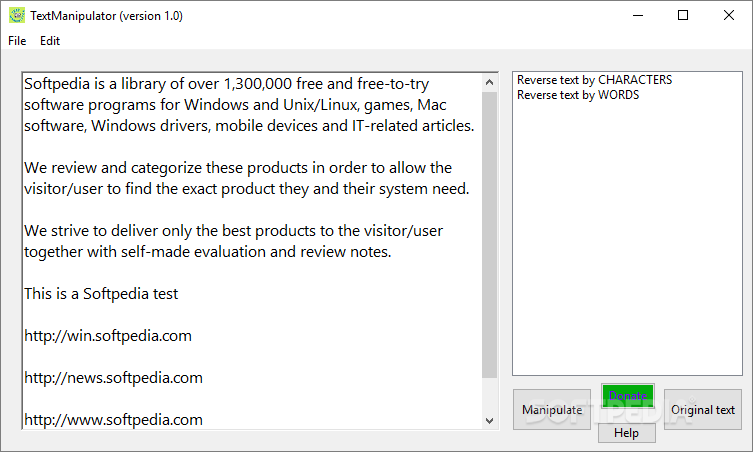753x452 pixels.
Task: Click the green Donate button
Action: tap(628, 396)
